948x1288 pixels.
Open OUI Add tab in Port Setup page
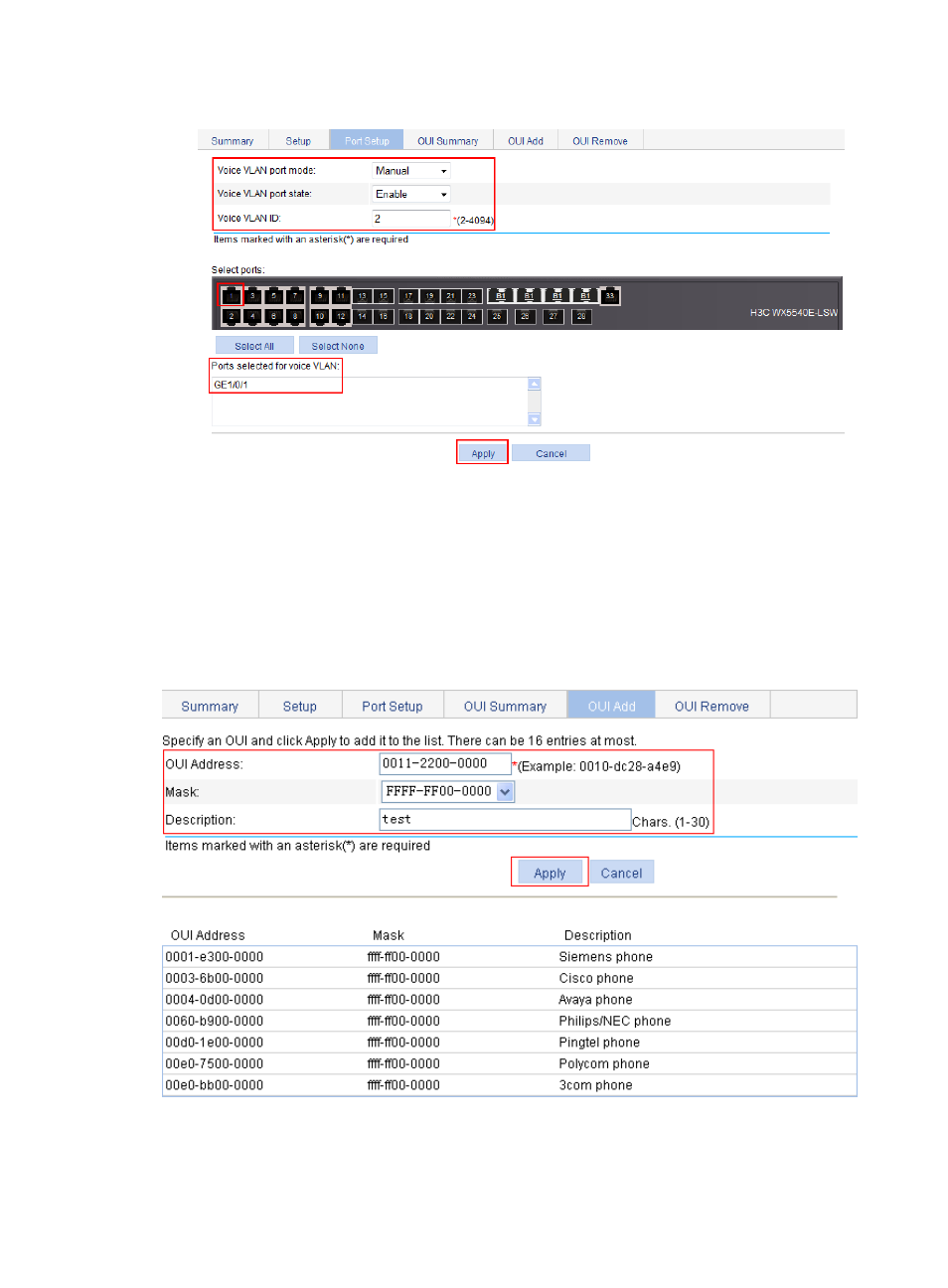(x=526, y=141)
